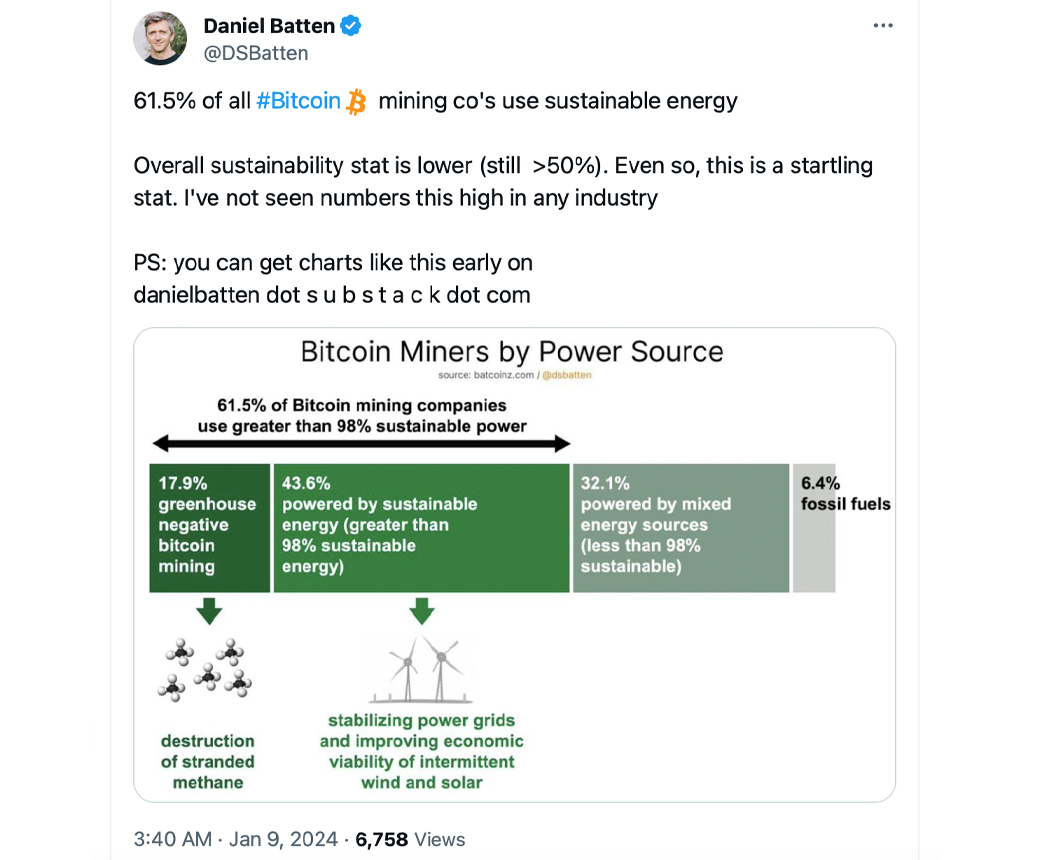
Task: Click the green 43.6% sustainable energy block
Action: pyautogui.click(x=421, y=527)
